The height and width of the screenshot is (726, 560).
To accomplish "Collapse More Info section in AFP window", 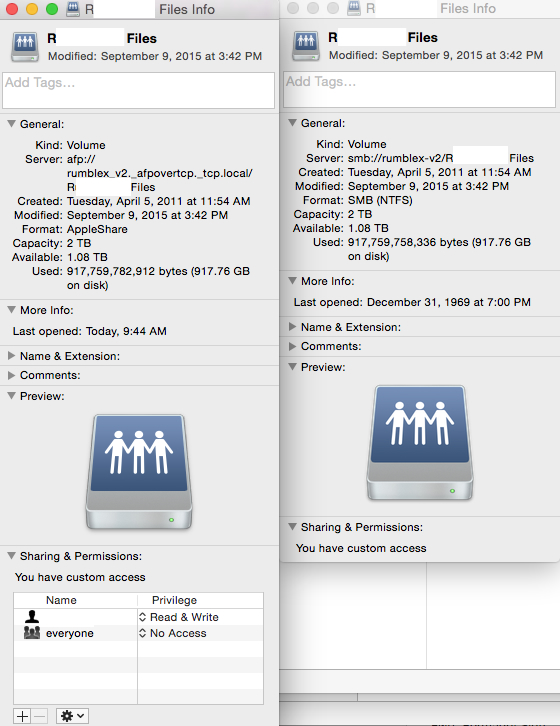I will tap(12, 310).
